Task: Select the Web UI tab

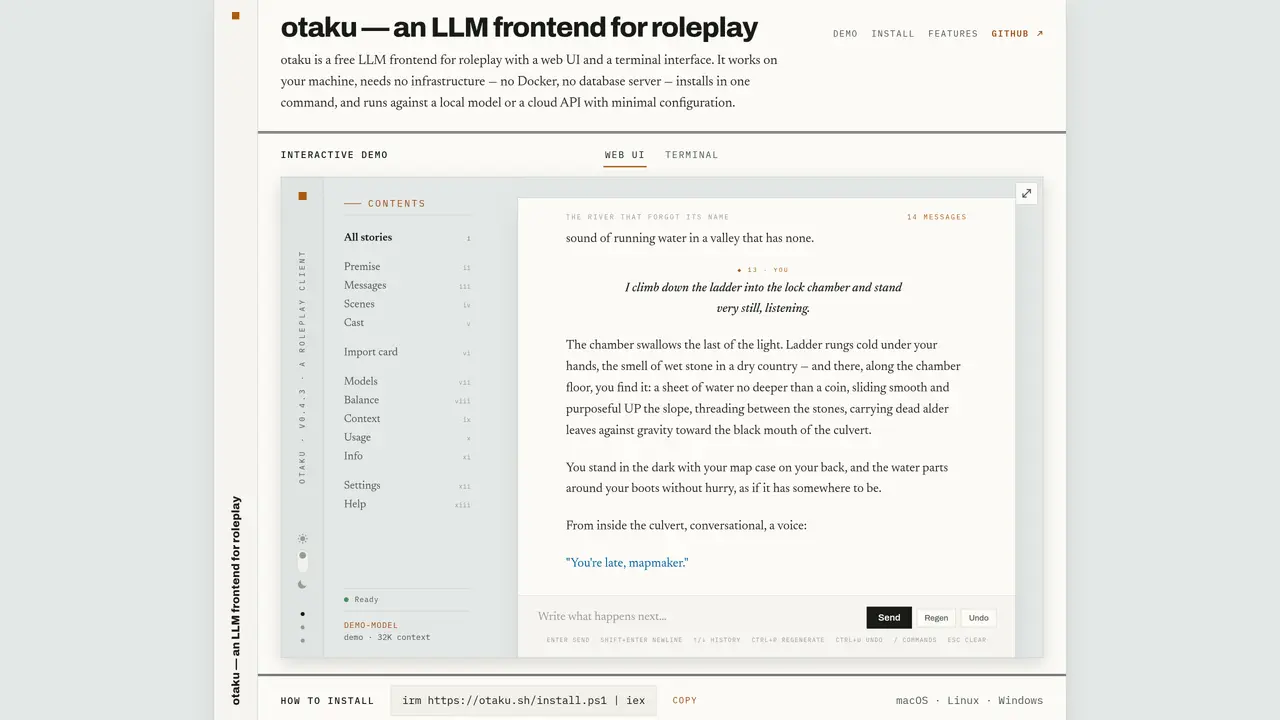Action: coord(625,155)
